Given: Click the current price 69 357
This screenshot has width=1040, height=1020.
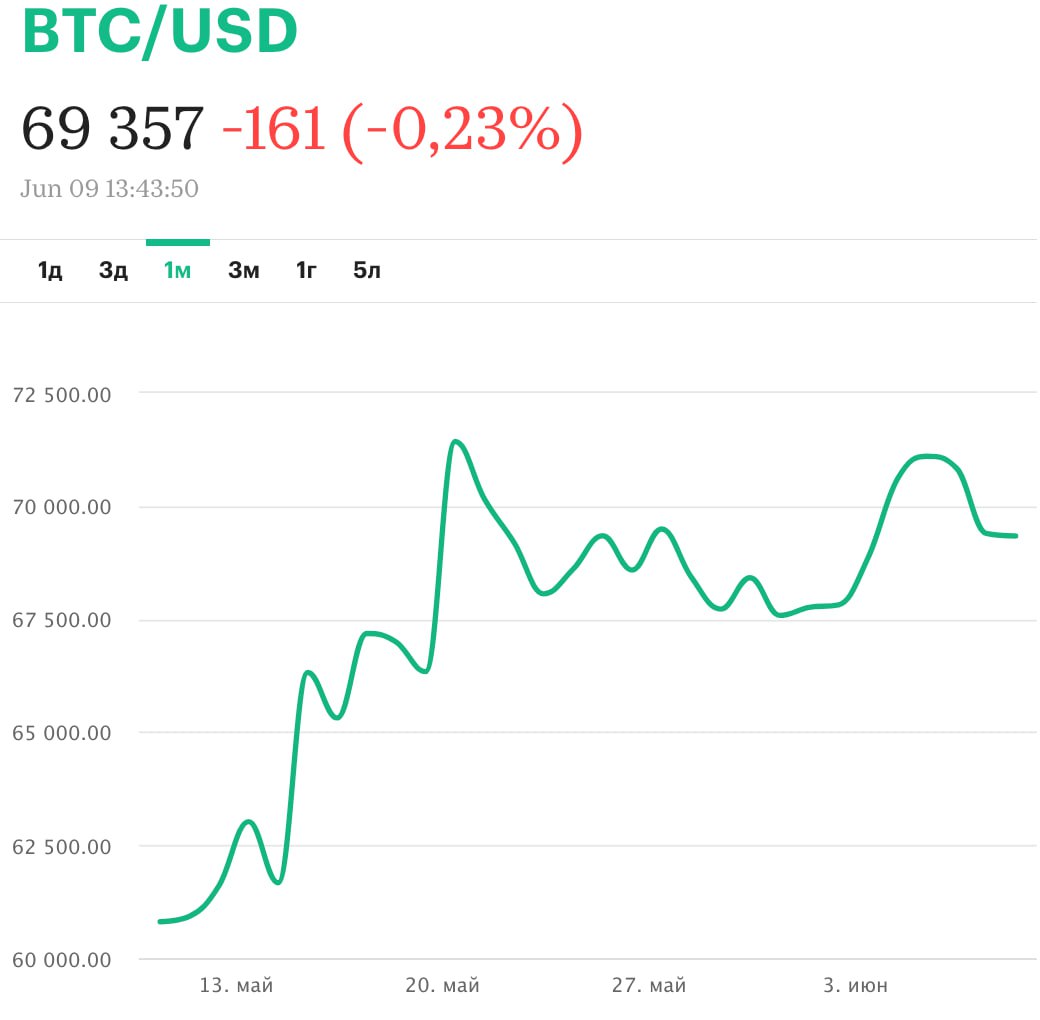Looking at the screenshot, I should [x=113, y=128].
